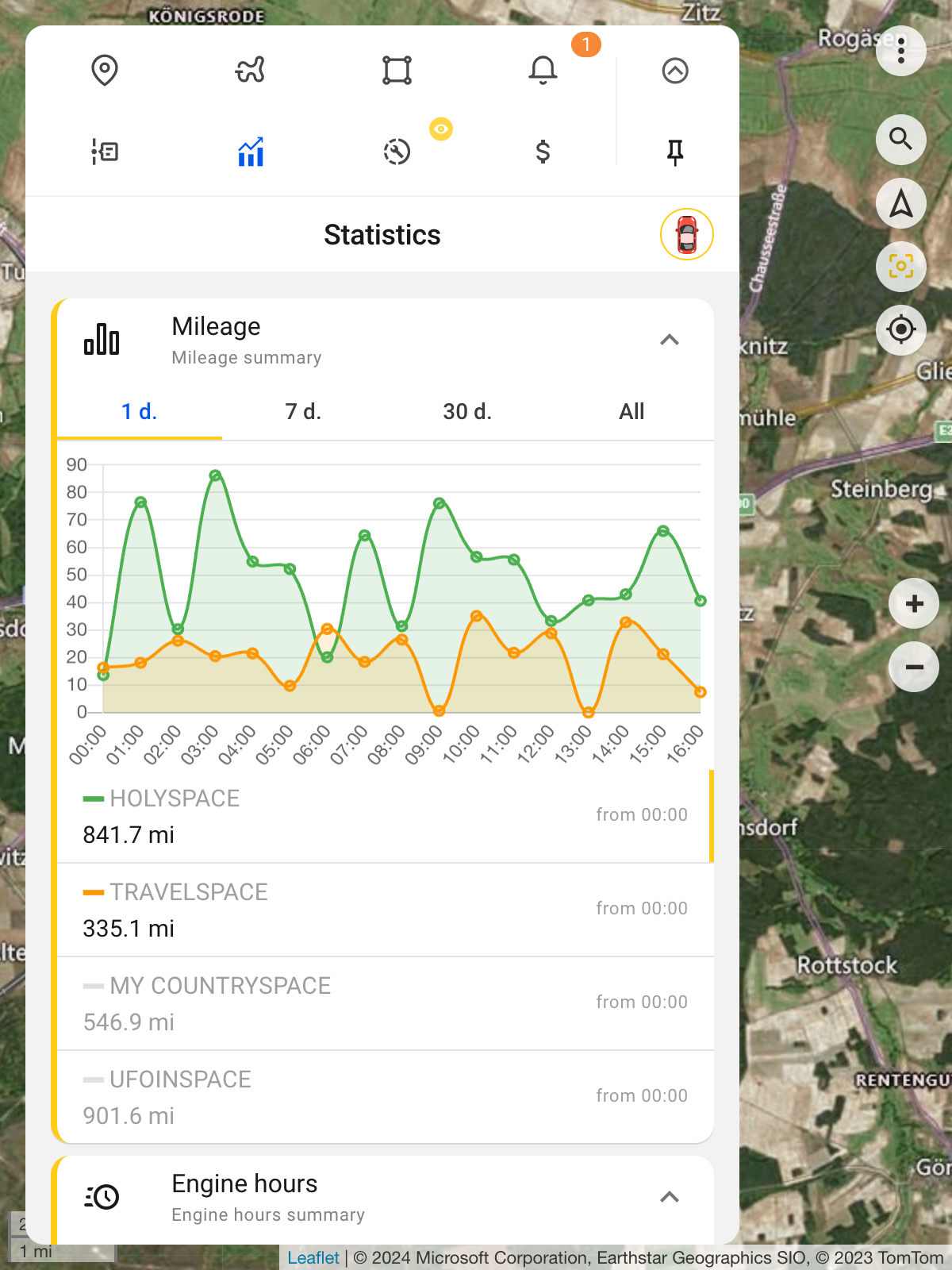The image size is (952, 1270).
Task: Open the tracks route icon
Action: pos(251,71)
